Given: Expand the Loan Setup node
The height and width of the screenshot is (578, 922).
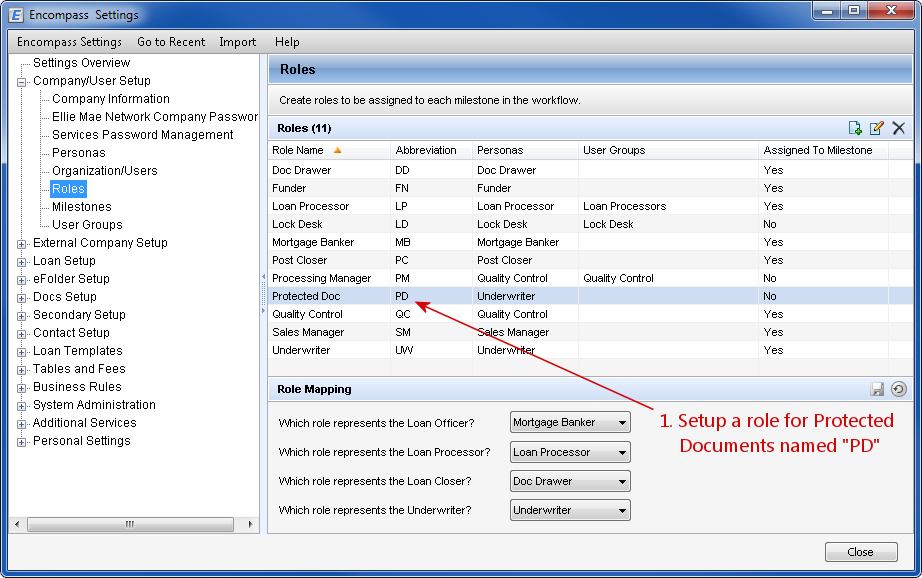Looking at the screenshot, I should click(22, 262).
